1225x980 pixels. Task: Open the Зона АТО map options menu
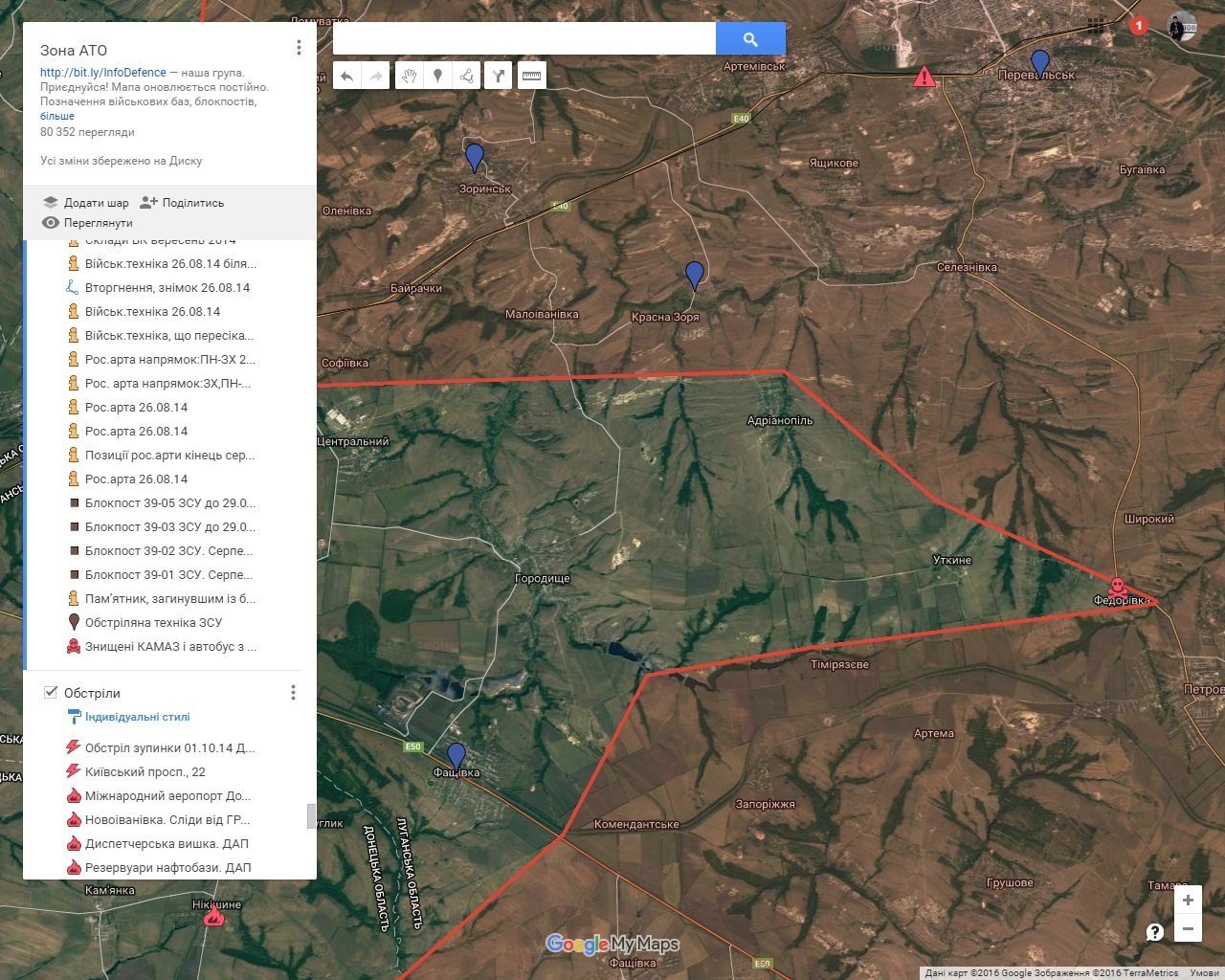(x=299, y=48)
